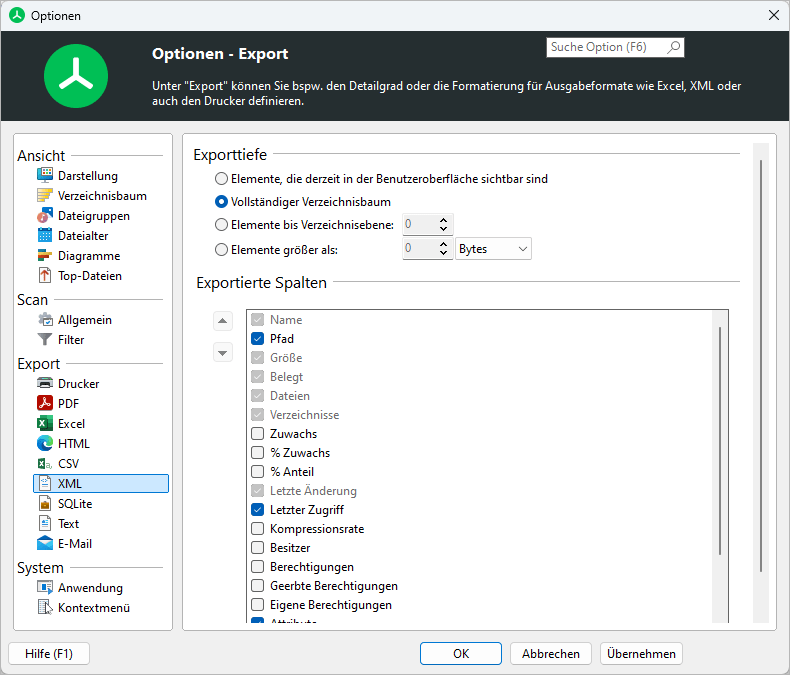Click the Filter funnel icon
The width and height of the screenshot is (790, 675).
[x=45, y=340]
